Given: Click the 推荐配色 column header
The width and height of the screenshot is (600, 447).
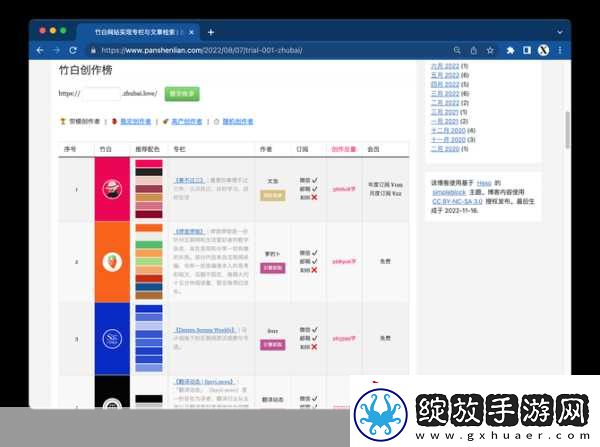Looking at the screenshot, I should [147, 149].
